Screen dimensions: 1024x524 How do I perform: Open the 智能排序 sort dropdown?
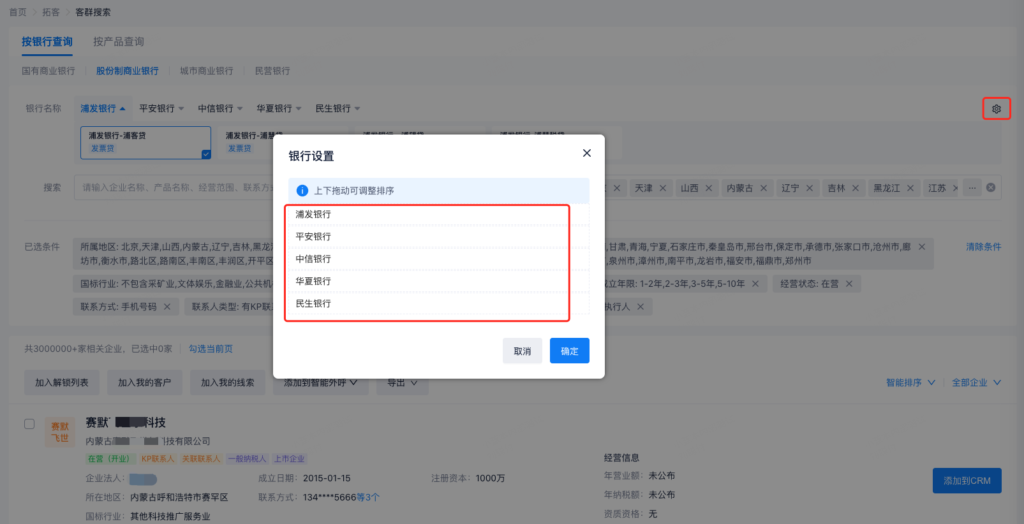(x=910, y=382)
